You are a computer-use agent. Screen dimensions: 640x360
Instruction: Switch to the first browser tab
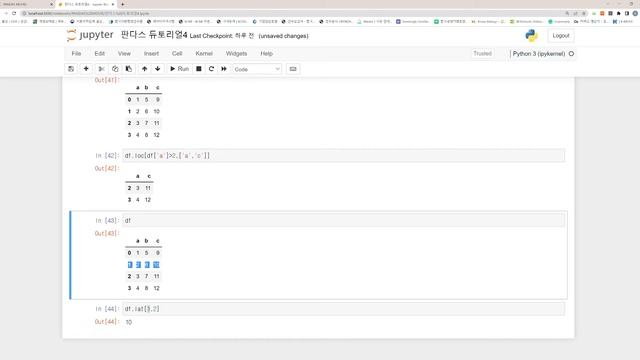click(x=27, y=4)
